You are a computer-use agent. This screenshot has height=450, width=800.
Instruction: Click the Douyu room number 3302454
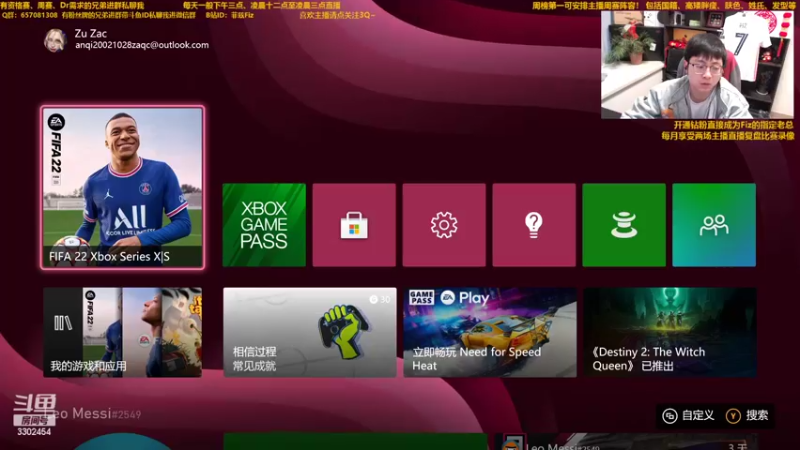tap(34, 432)
